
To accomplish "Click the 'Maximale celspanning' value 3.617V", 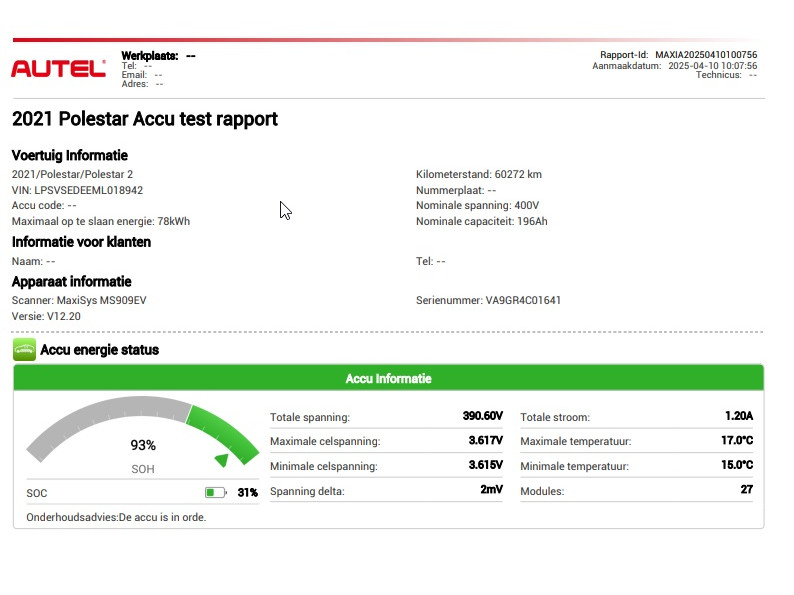I will [486, 440].
